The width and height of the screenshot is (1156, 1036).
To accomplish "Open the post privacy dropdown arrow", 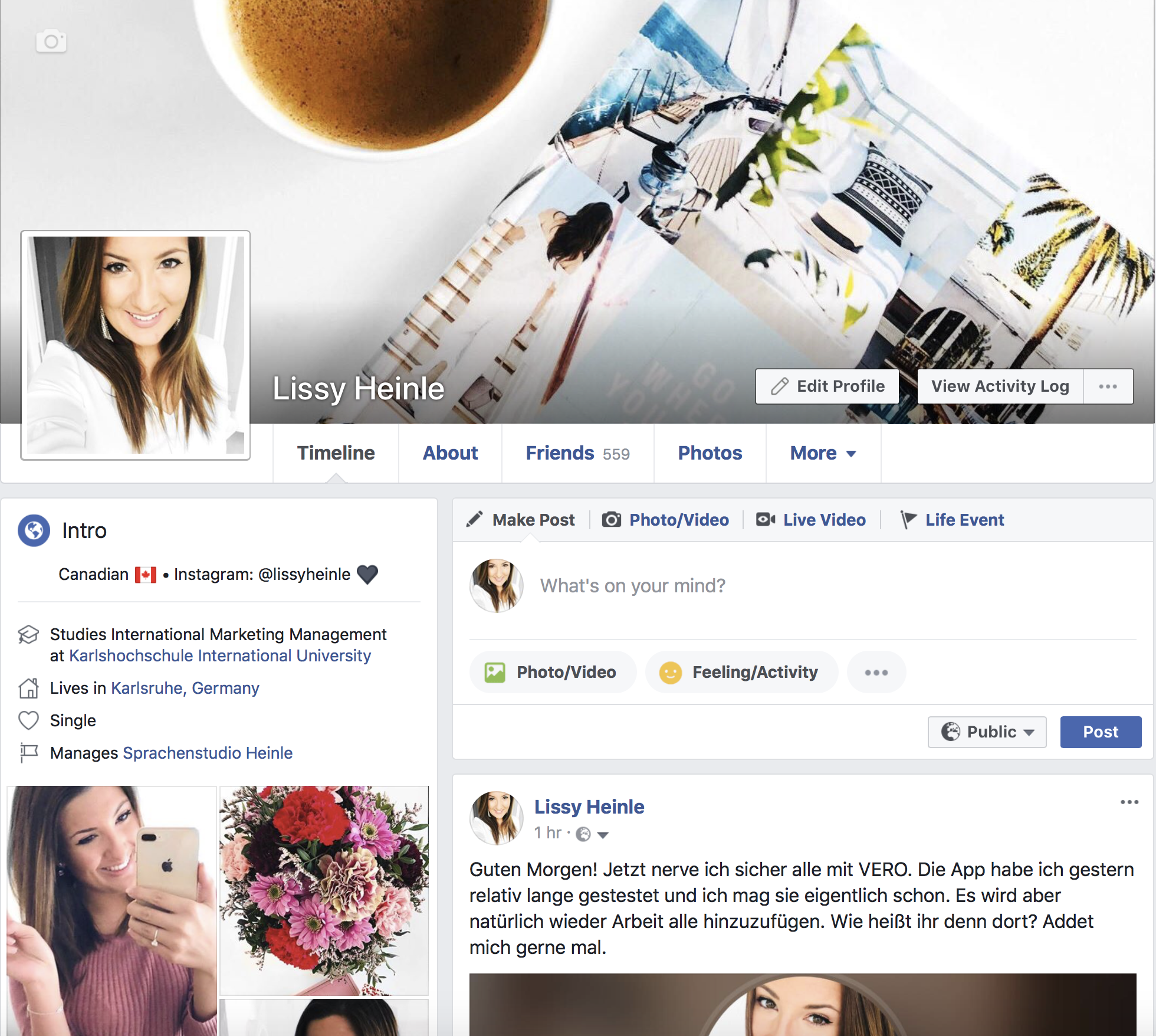I will (603, 835).
